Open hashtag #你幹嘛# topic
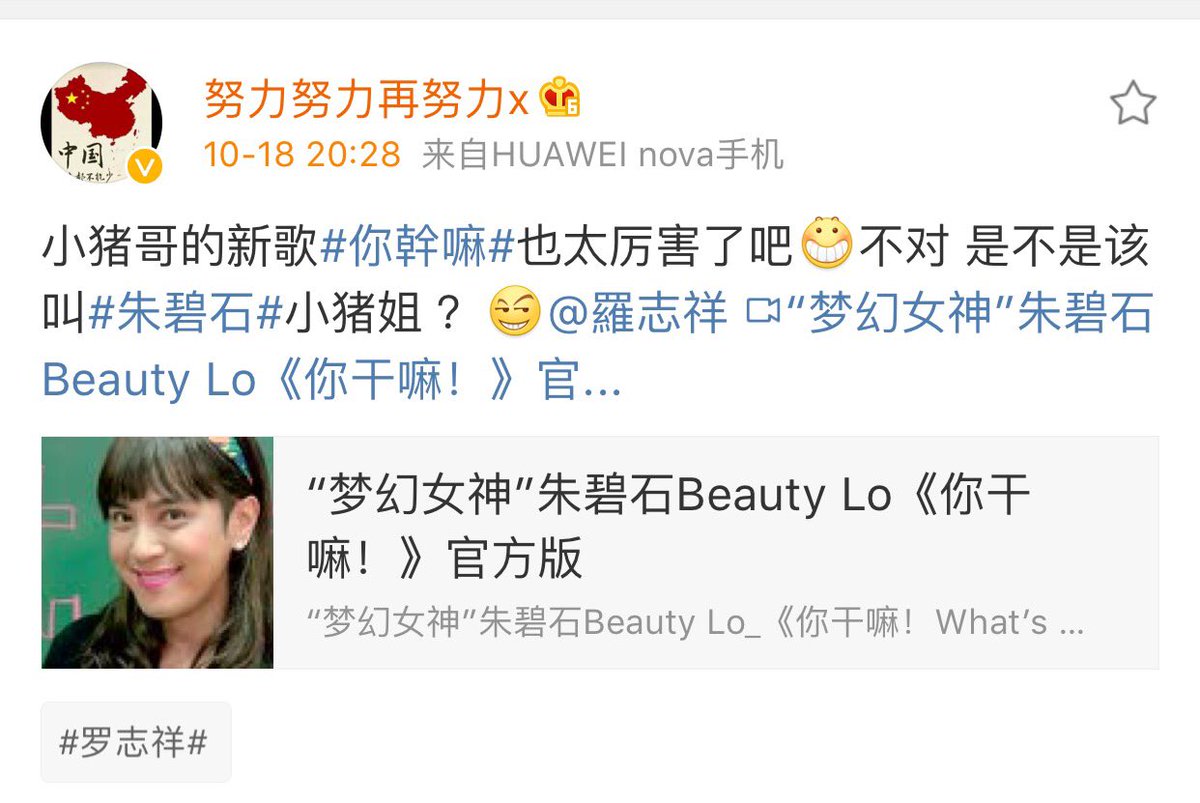Image resolution: width=1200 pixels, height=803 pixels. point(418,246)
